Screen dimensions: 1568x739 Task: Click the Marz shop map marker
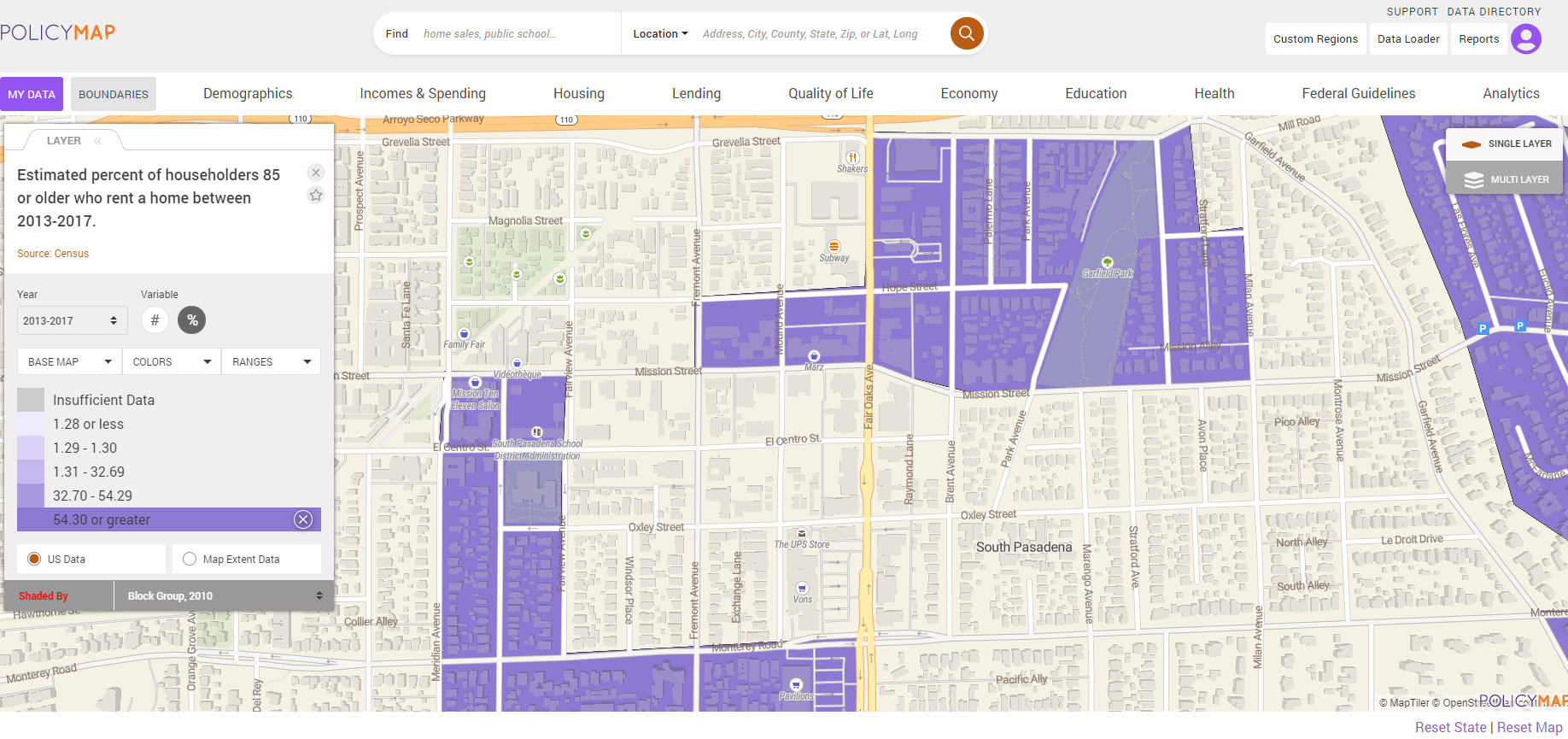pyautogui.click(x=814, y=356)
